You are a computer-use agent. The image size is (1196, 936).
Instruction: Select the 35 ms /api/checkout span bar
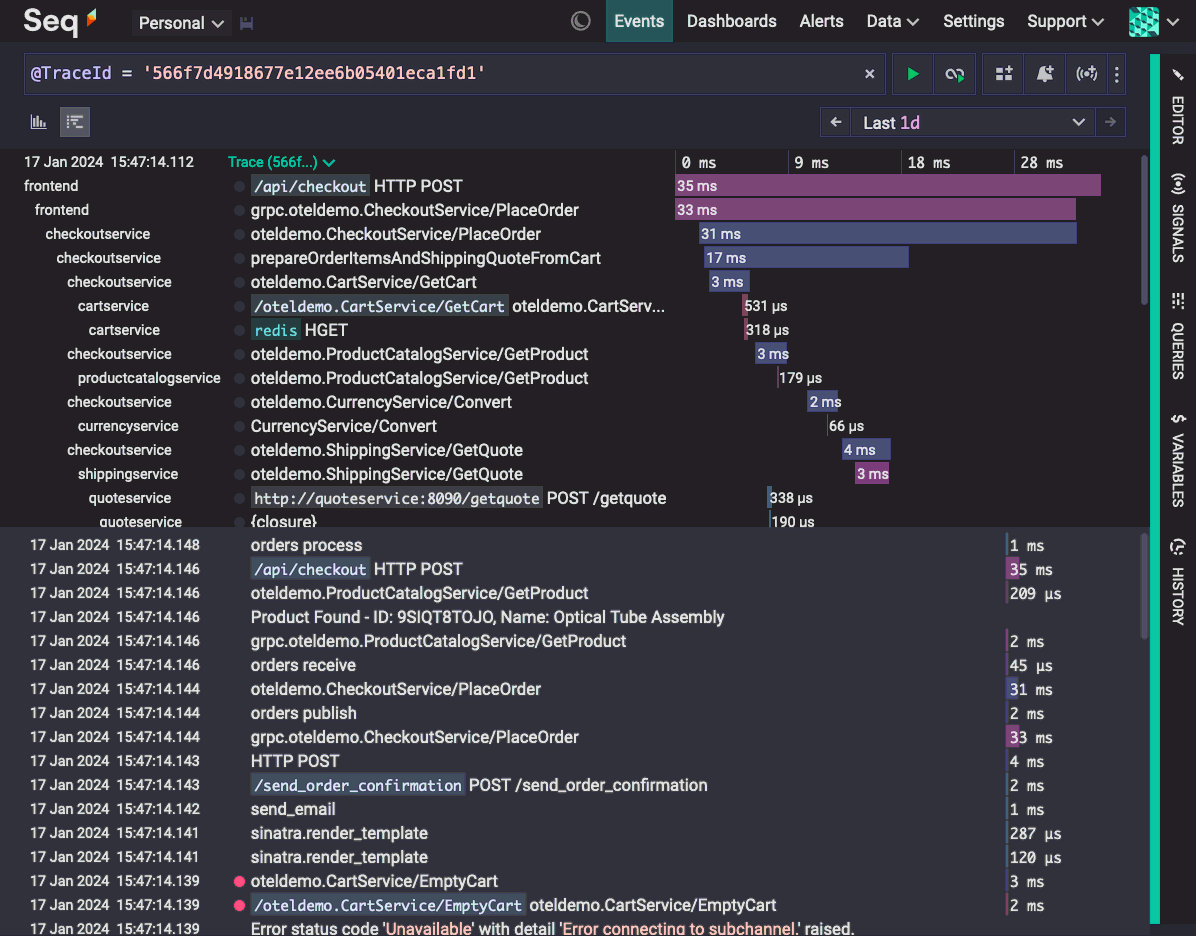click(x=888, y=185)
